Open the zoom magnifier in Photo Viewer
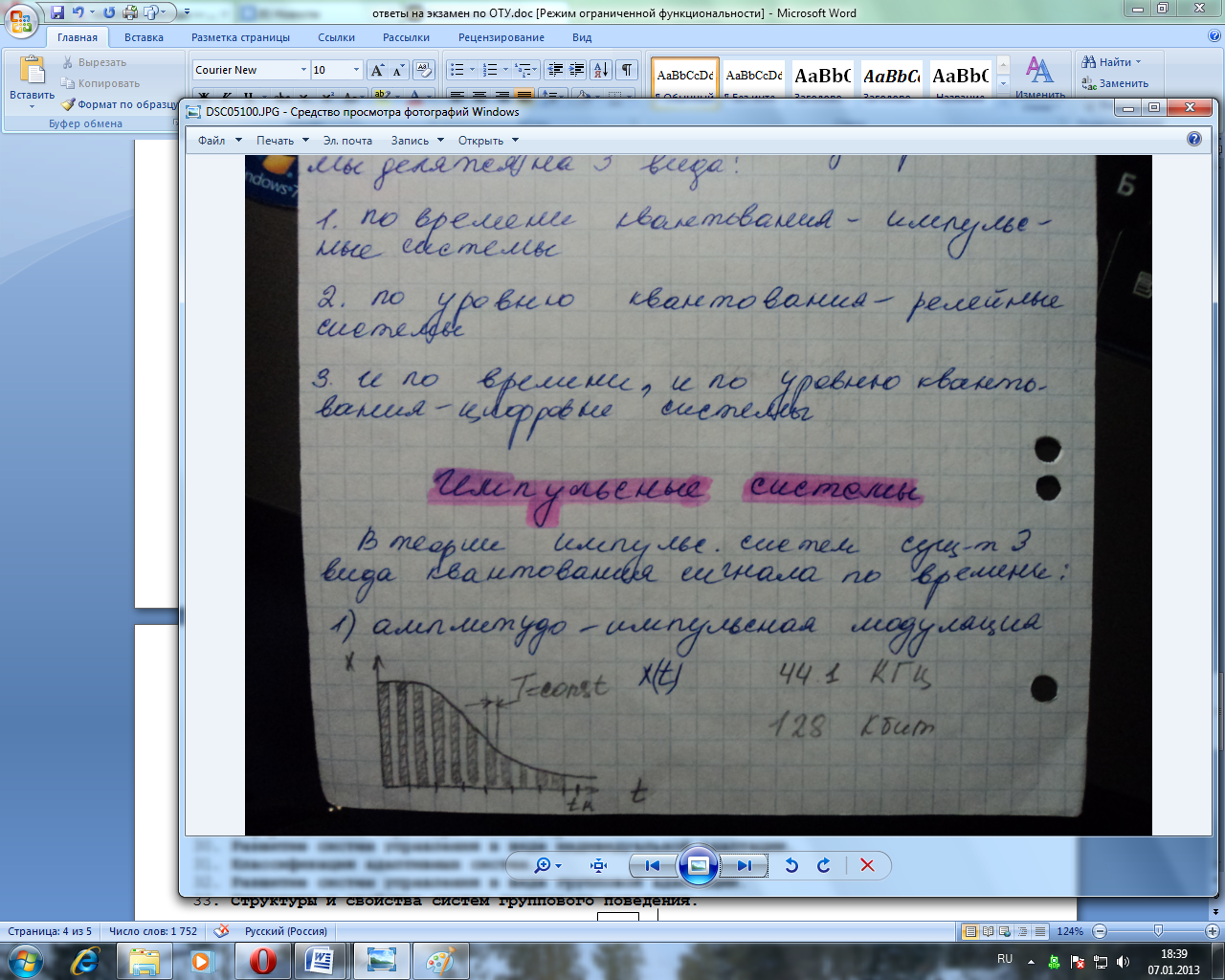1225x980 pixels. point(547,865)
